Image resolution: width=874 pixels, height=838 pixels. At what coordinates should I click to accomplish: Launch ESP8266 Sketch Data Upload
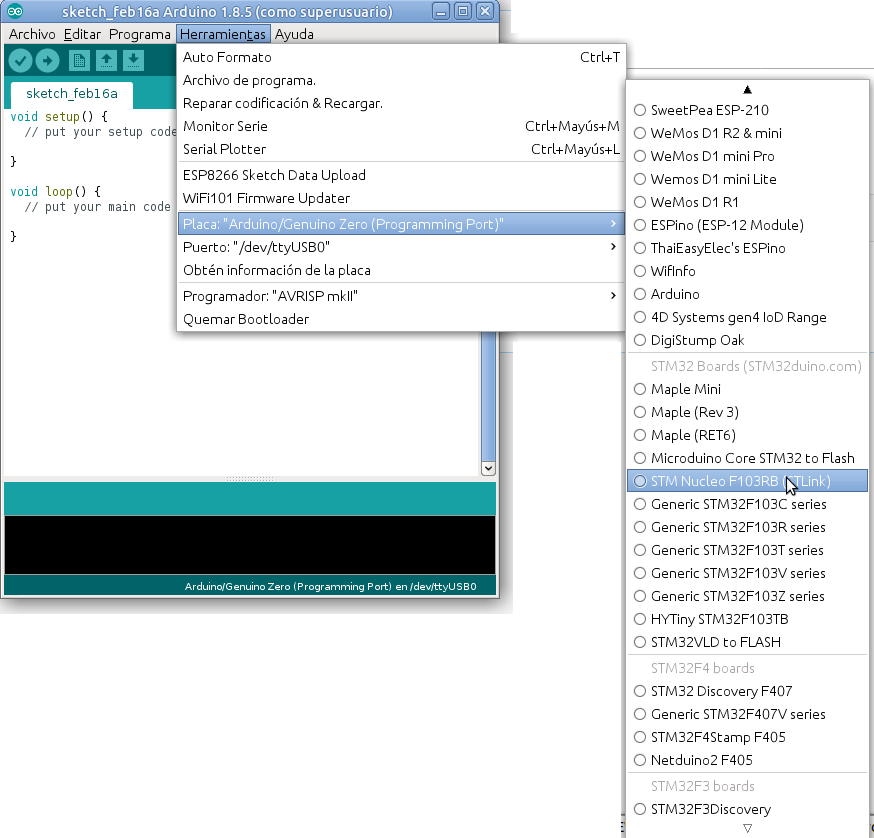(x=401, y=175)
